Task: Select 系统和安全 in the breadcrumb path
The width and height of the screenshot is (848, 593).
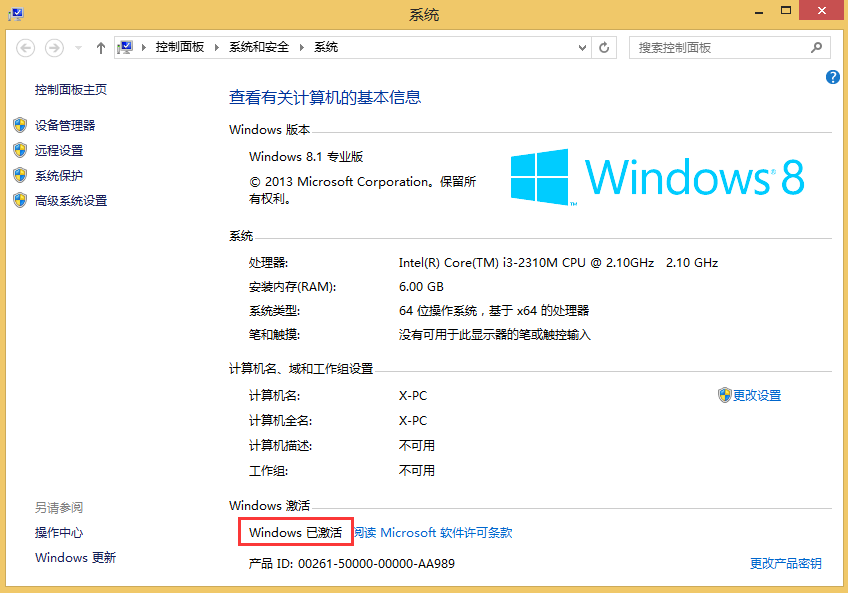Action: click(259, 47)
